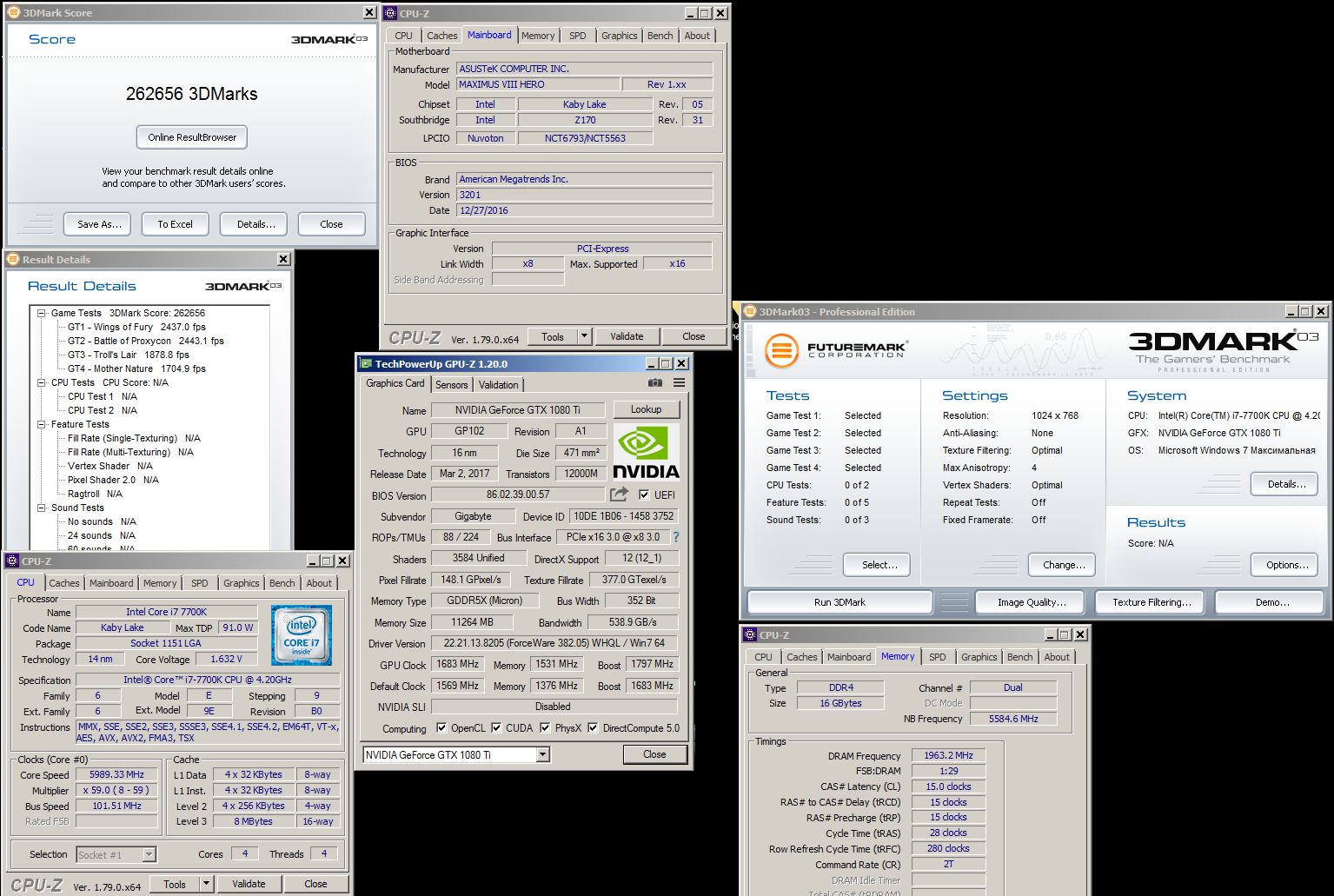Toggle the OpenCL checkbox
This screenshot has height=896, width=1334.
click(x=441, y=728)
